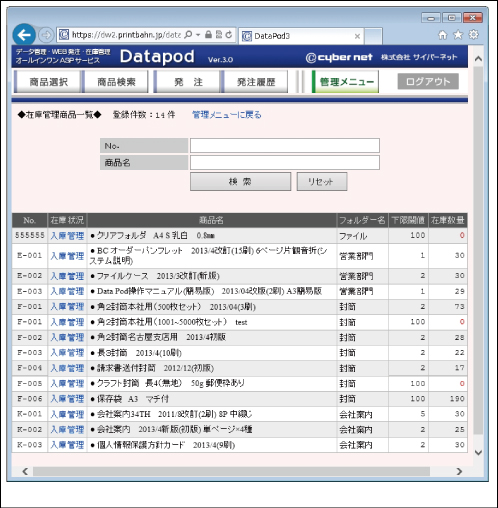Click the compatibility view icon in address bar
Image resolution: width=498 pixels, height=508 pixels.
(219, 34)
